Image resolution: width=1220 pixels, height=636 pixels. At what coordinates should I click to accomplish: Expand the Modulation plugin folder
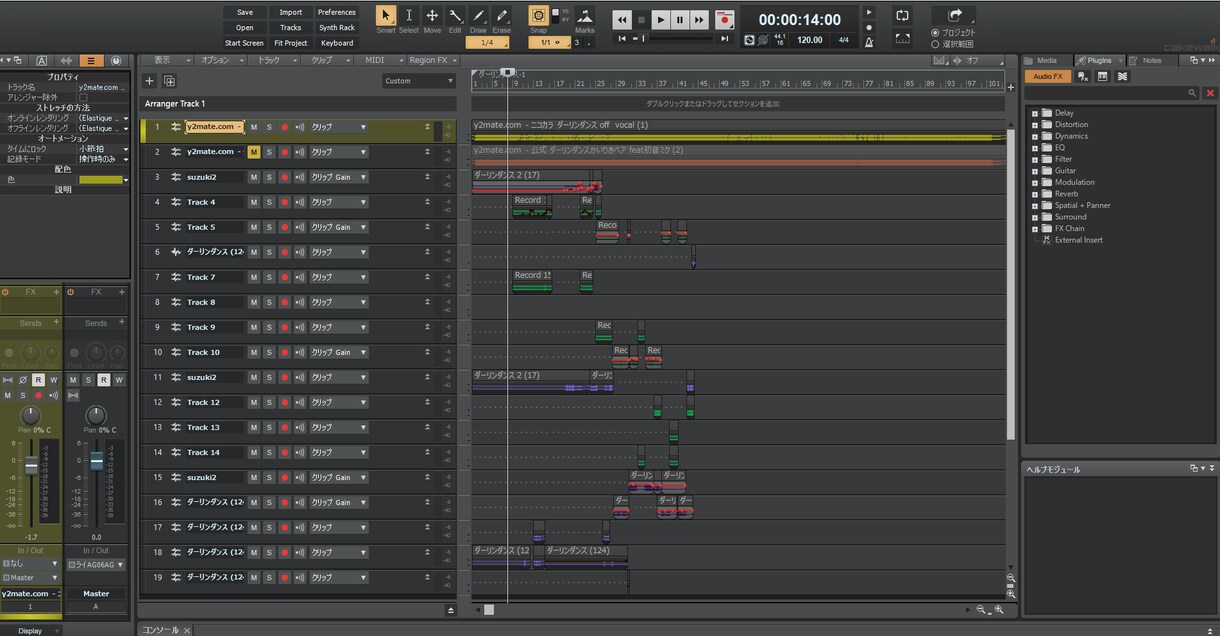coord(1035,182)
